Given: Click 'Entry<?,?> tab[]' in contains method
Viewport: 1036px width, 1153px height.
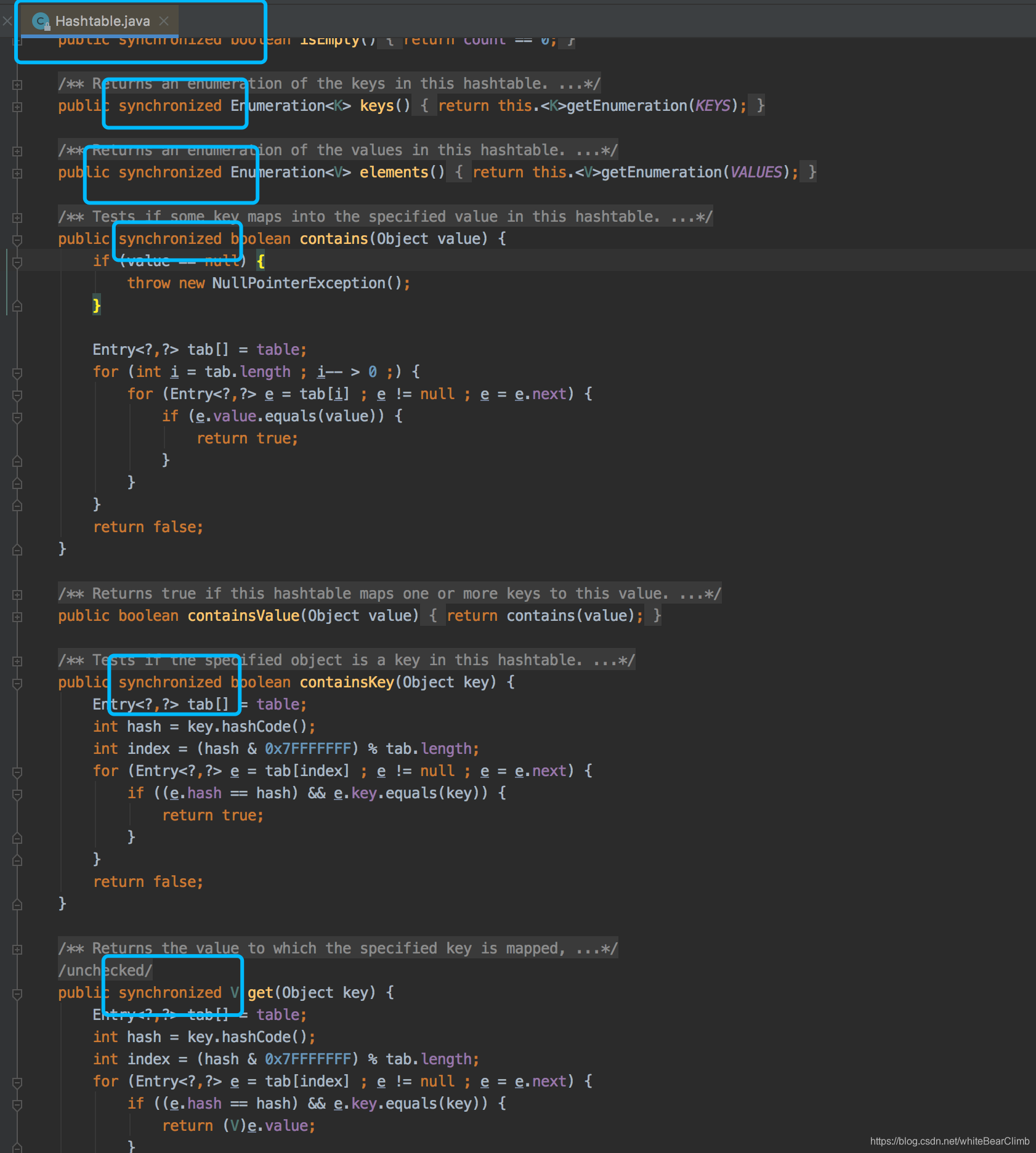Looking at the screenshot, I should click(161, 350).
